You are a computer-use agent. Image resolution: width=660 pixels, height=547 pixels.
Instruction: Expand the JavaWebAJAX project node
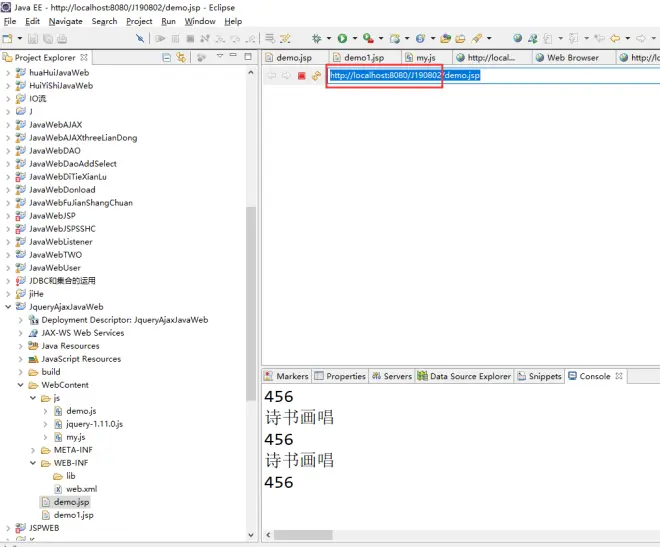click(x=8, y=125)
